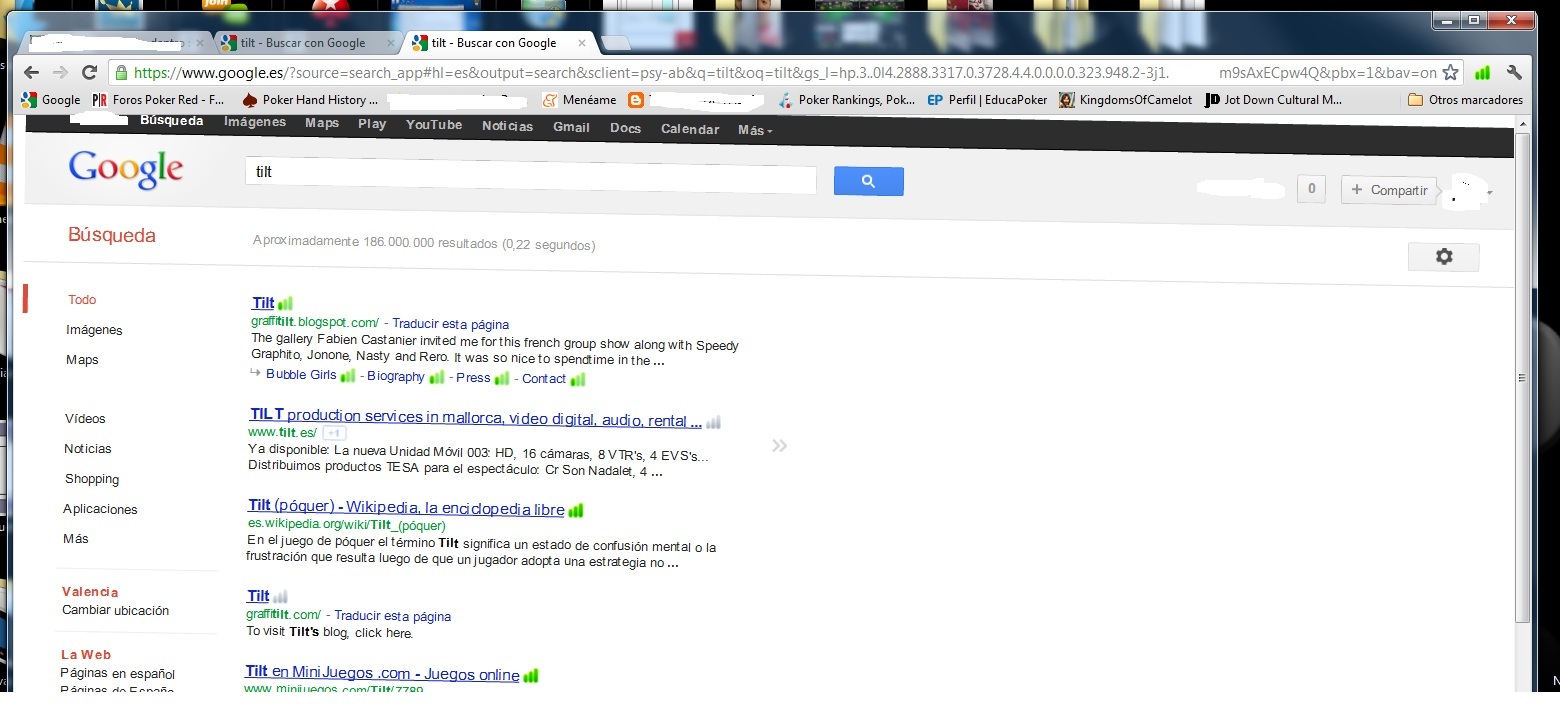Select 'Páginas en español' filter
Viewport: 1560px width, 704px height.
click(117, 674)
